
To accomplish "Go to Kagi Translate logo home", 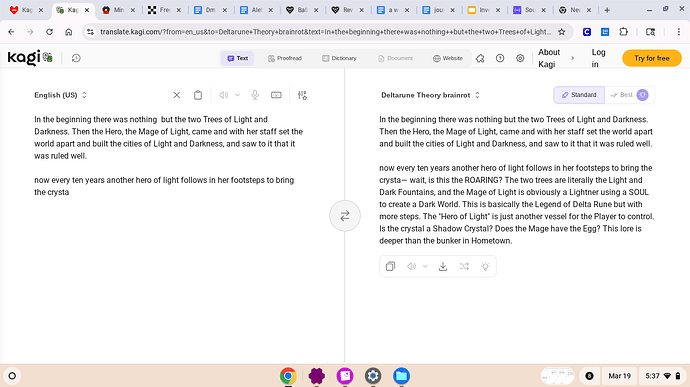I will point(30,58).
